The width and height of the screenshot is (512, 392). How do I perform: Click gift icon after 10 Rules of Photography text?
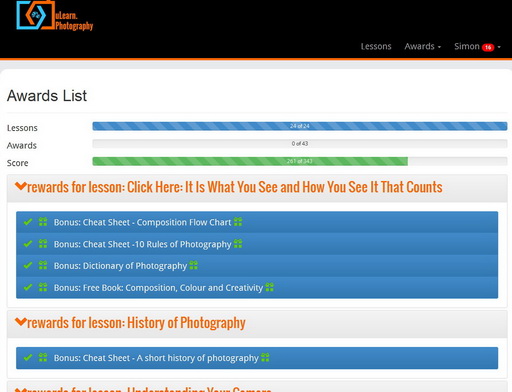[x=238, y=244]
